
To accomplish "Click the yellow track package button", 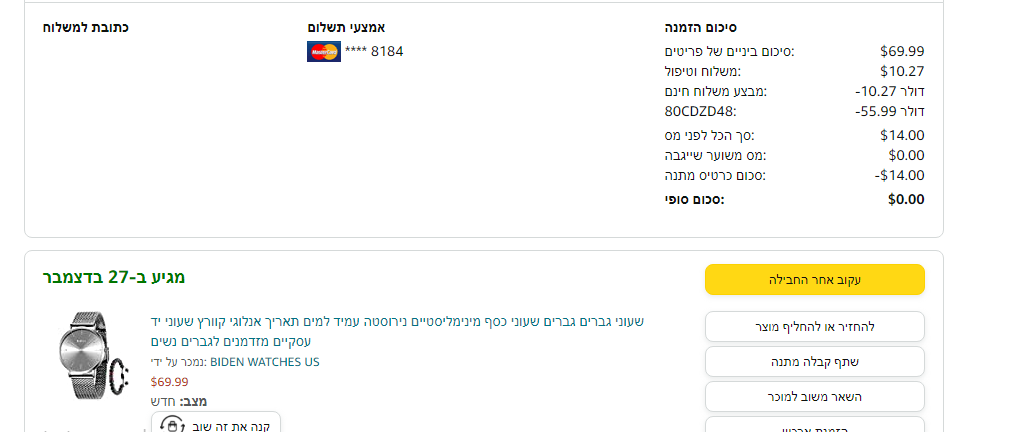I will click(814, 280).
